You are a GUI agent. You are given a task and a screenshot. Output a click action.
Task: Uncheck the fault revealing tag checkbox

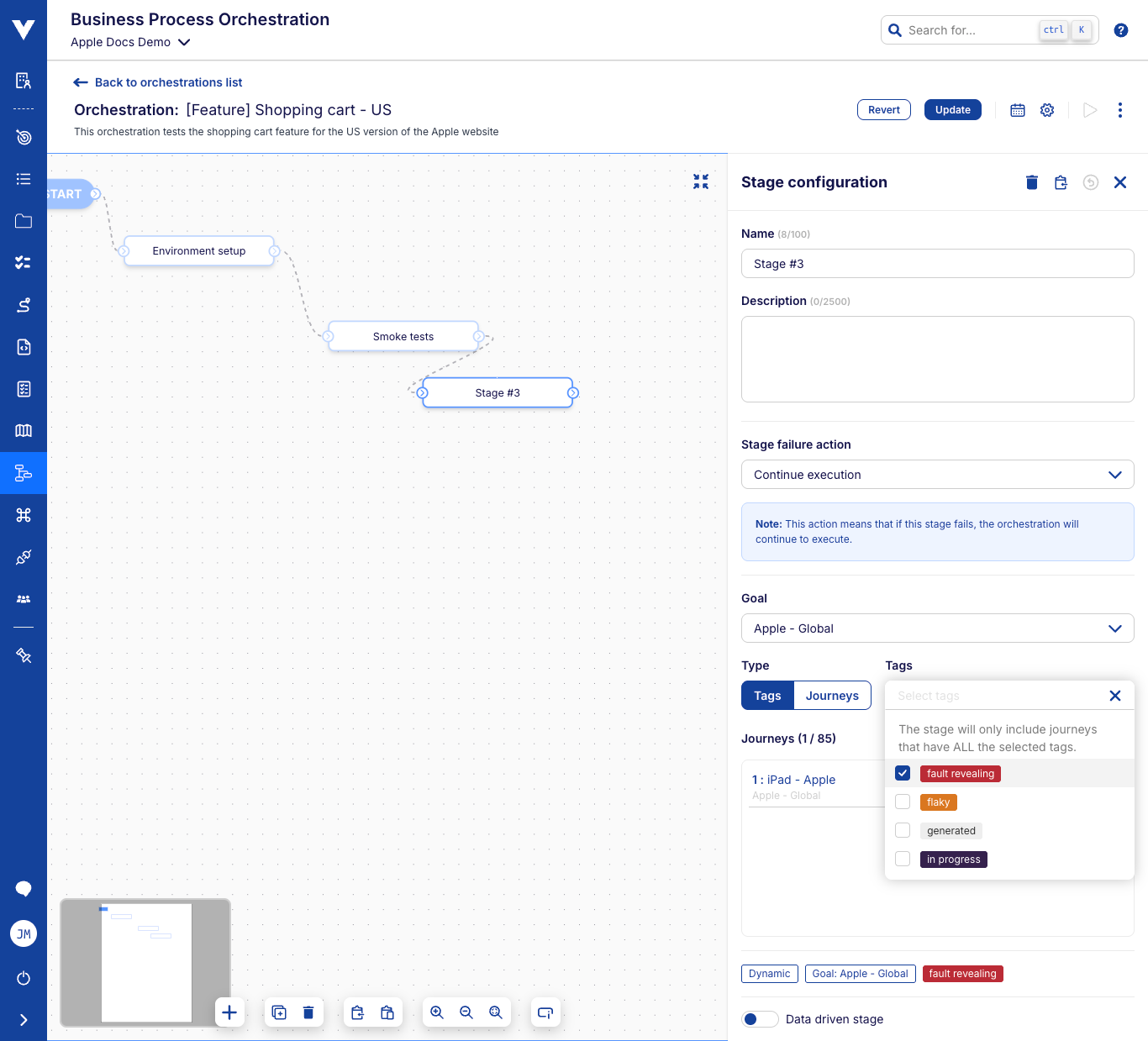[x=903, y=773]
